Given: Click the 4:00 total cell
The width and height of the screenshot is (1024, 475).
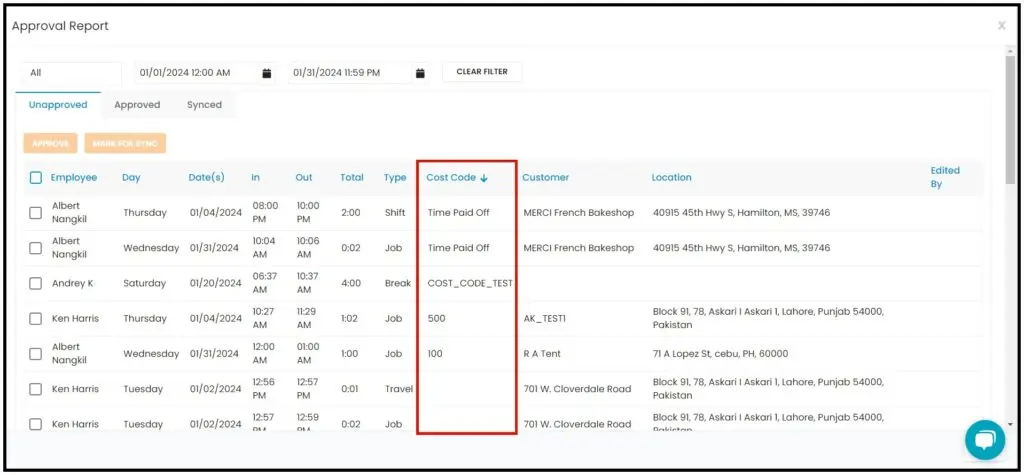Looking at the screenshot, I should coord(350,284).
